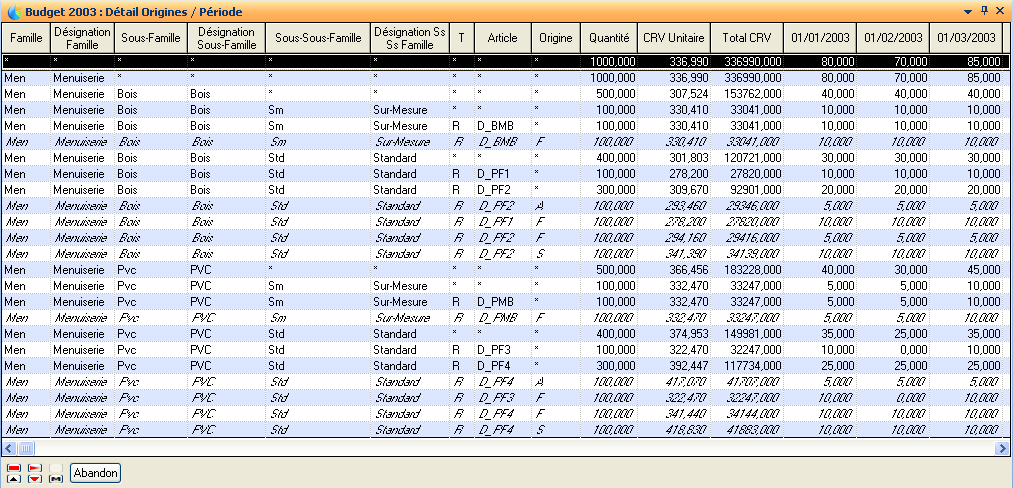
Task: Click the Total CRV column header
Action: click(746, 38)
